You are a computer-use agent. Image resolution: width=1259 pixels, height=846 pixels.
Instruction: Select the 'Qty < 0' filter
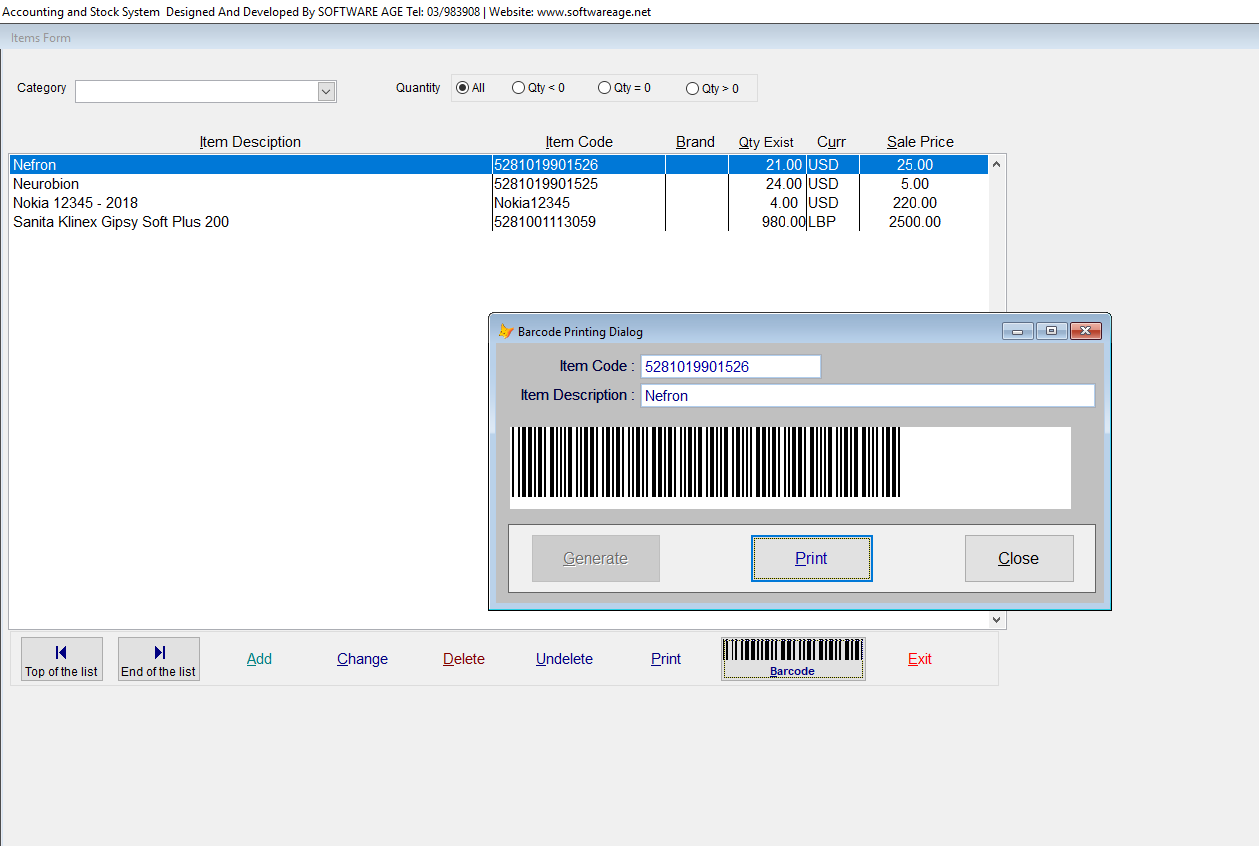point(519,87)
